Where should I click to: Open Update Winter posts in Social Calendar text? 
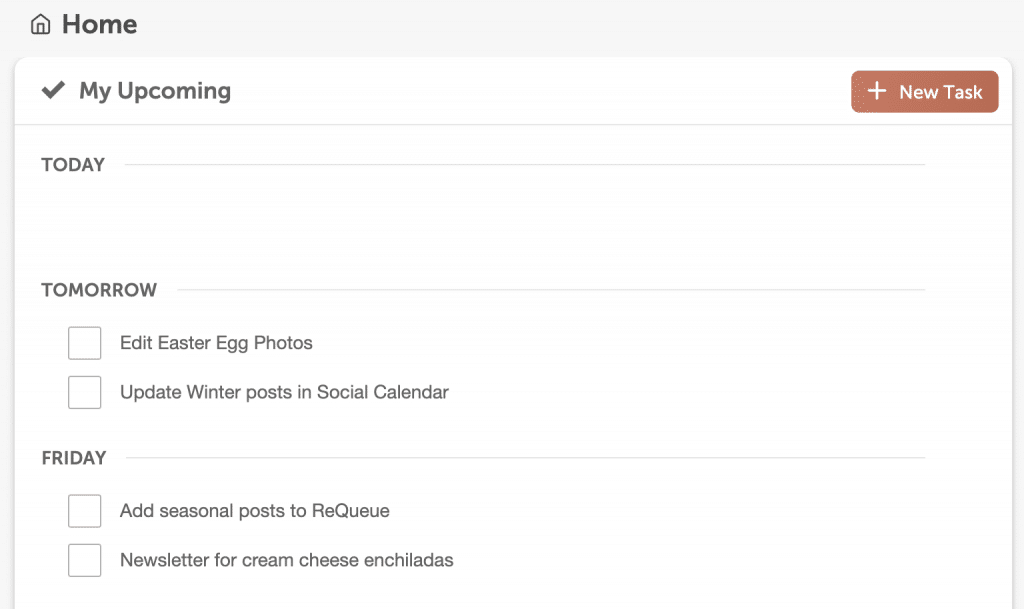284,392
